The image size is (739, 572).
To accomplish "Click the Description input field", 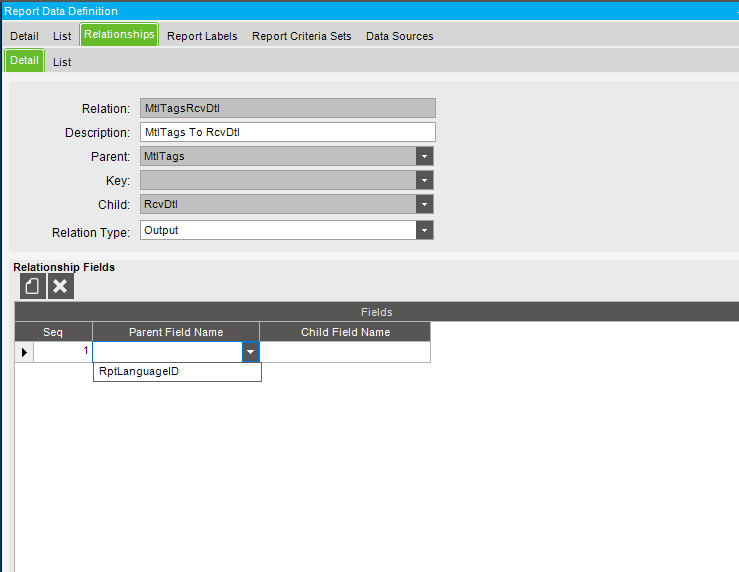I will [x=287, y=132].
